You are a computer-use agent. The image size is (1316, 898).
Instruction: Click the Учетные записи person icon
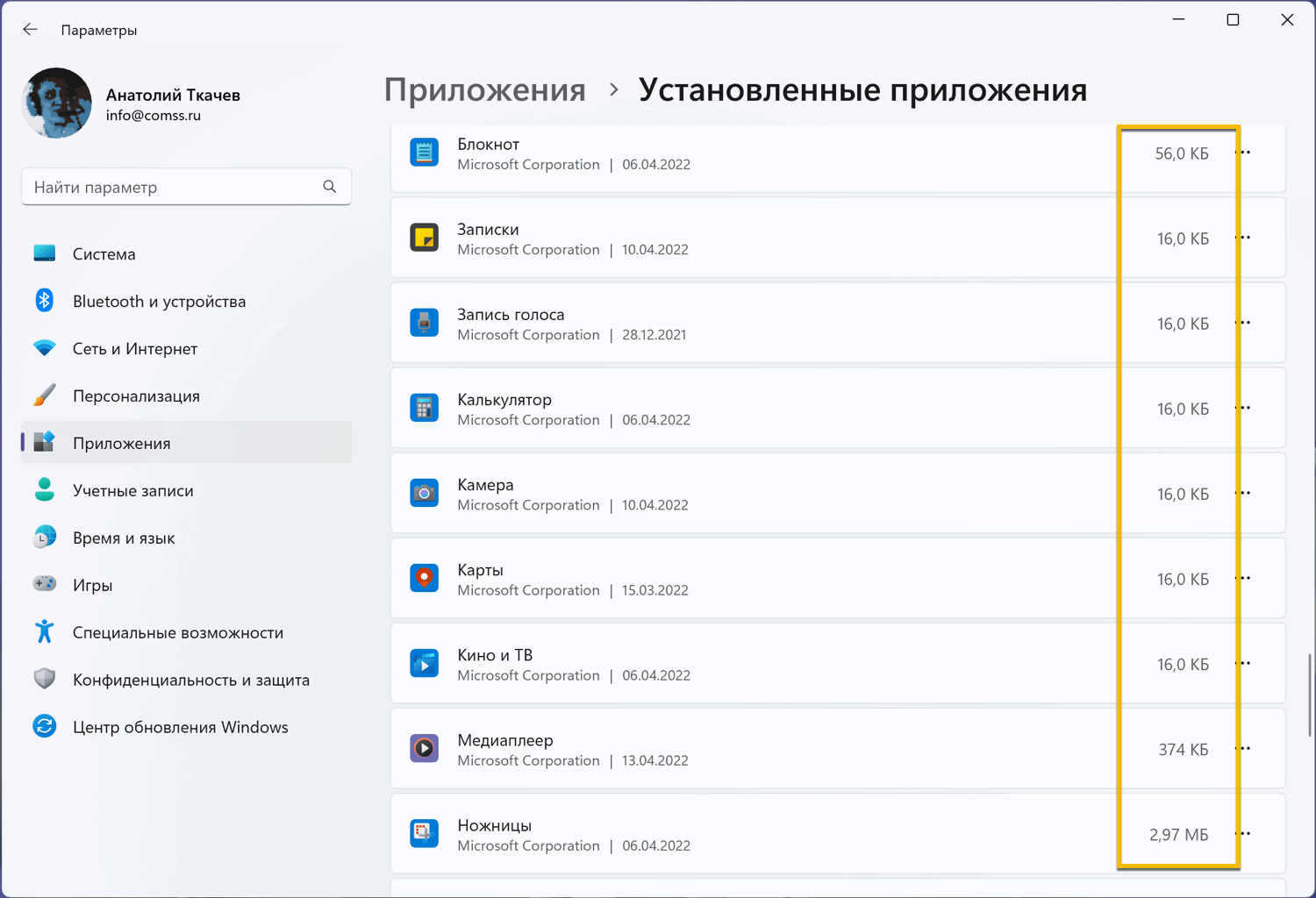pos(45,490)
